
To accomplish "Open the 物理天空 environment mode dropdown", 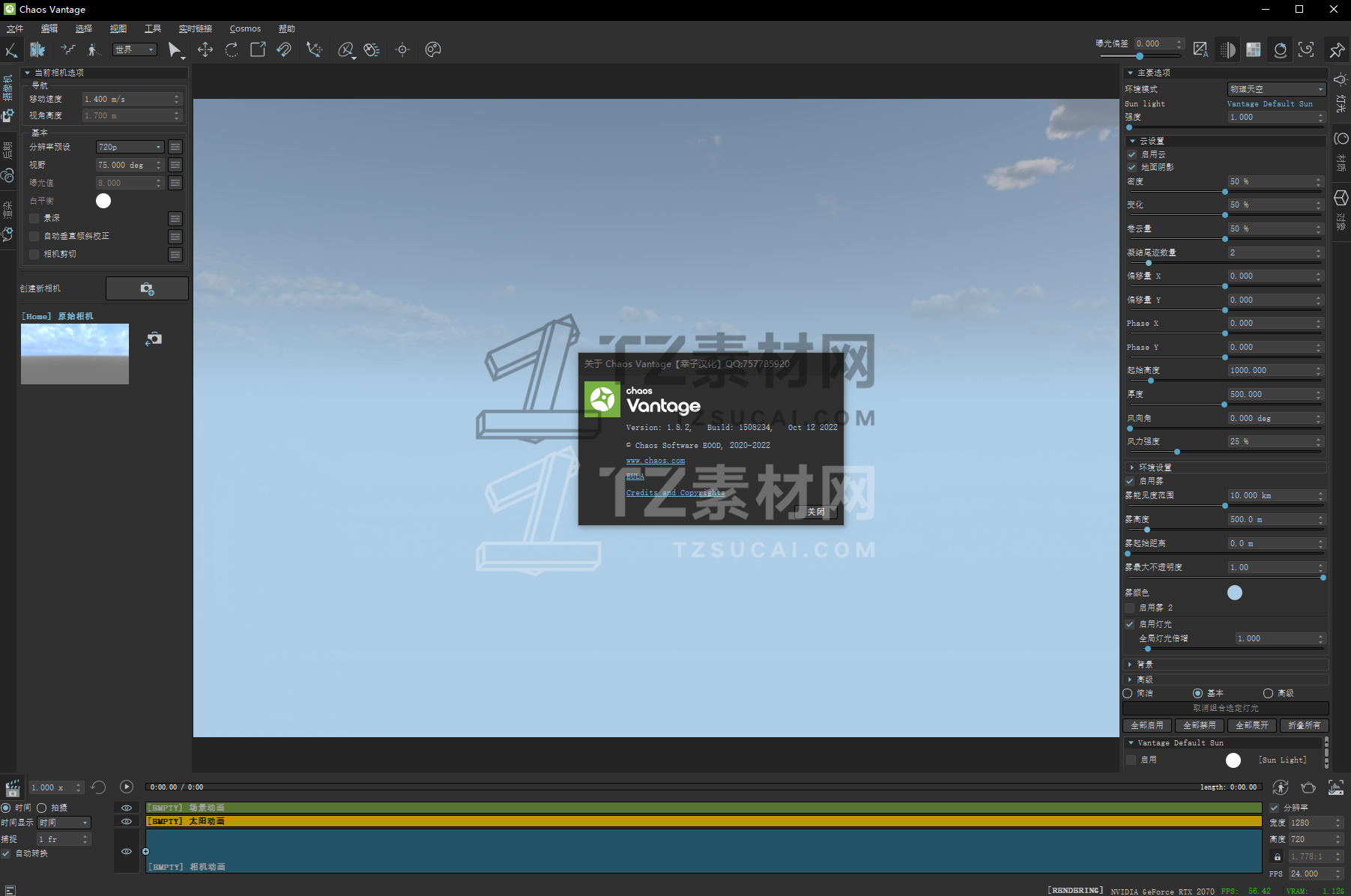I will click(x=1276, y=89).
